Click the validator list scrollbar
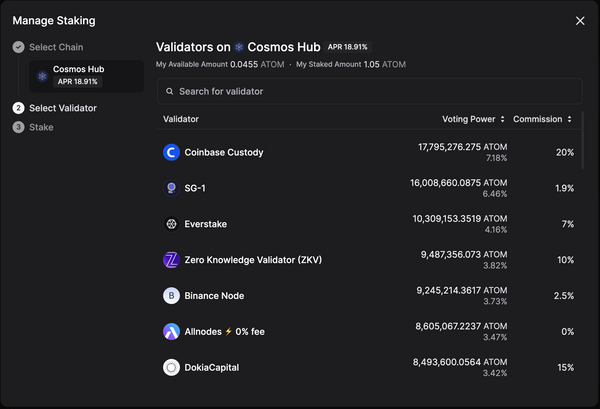The image size is (600, 409). 583,140
